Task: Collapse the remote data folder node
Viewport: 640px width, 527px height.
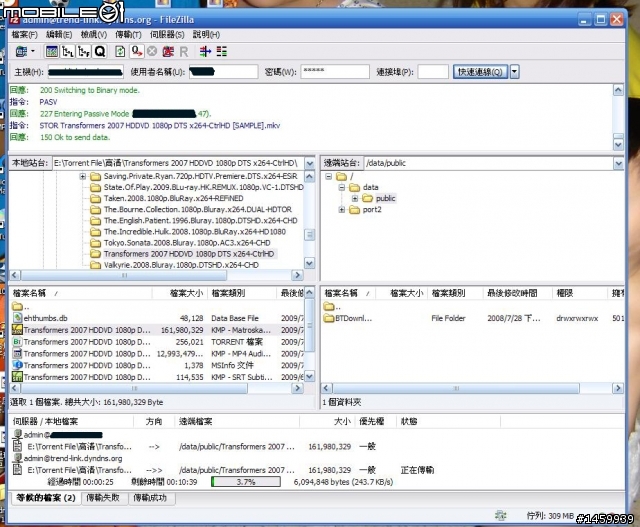Action: click(x=342, y=187)
